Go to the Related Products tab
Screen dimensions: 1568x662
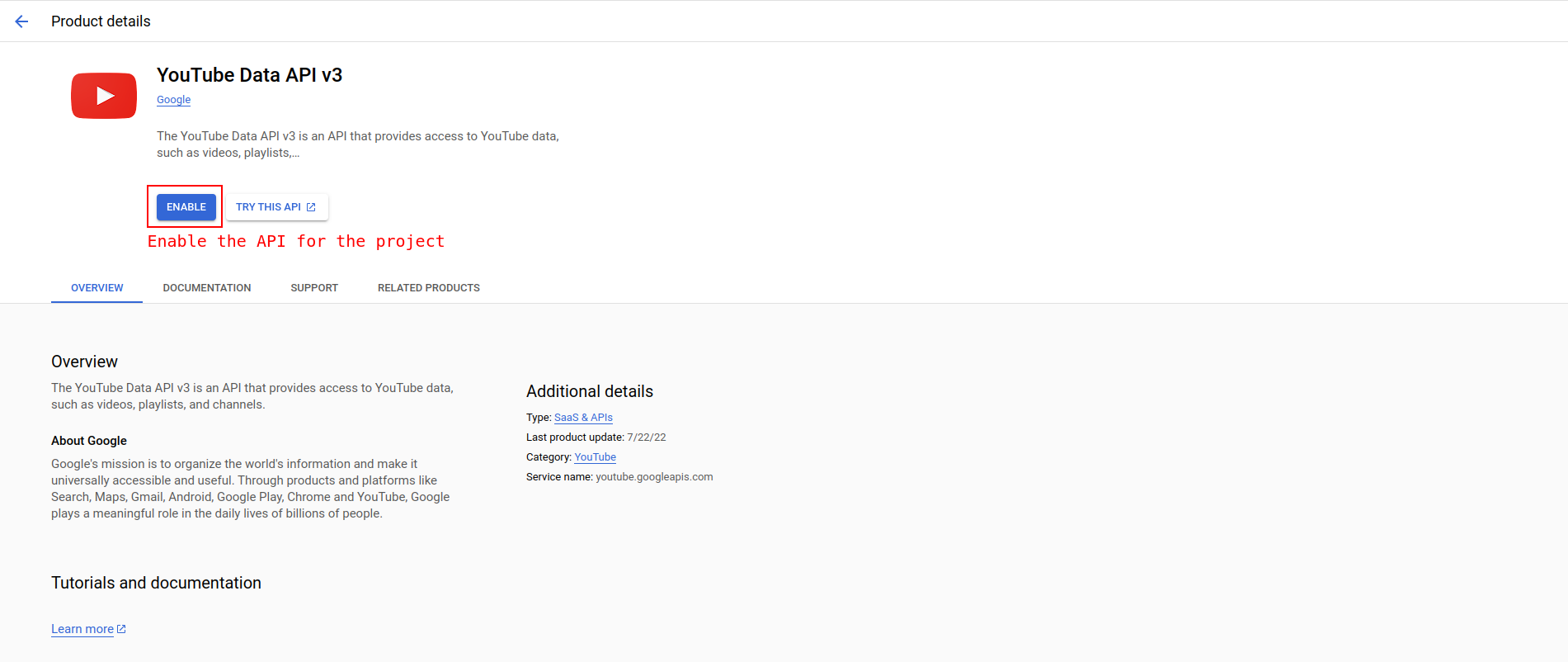pyautogui.click(x=428, y=288)
